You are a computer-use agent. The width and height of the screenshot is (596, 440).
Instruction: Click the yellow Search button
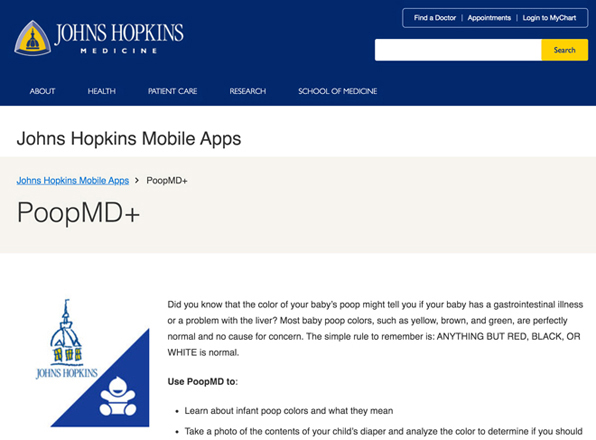564,50
